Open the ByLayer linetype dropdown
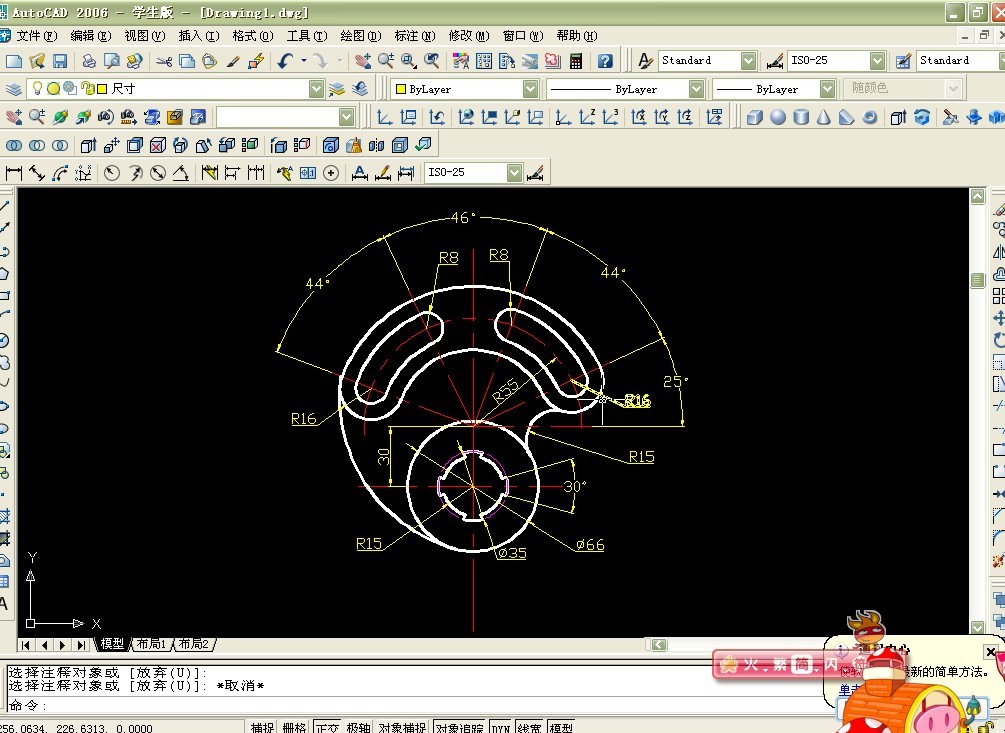Screen dimensions: 1005x733 pos(697,89)
